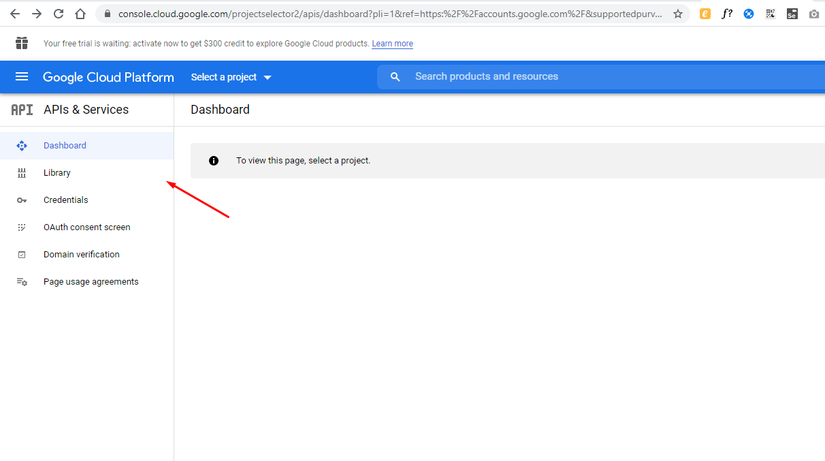The height and width of the screenshot is (461, 825).
Task: Click the 'Your free trial is waiting' banner text
Action: (206, 44)
